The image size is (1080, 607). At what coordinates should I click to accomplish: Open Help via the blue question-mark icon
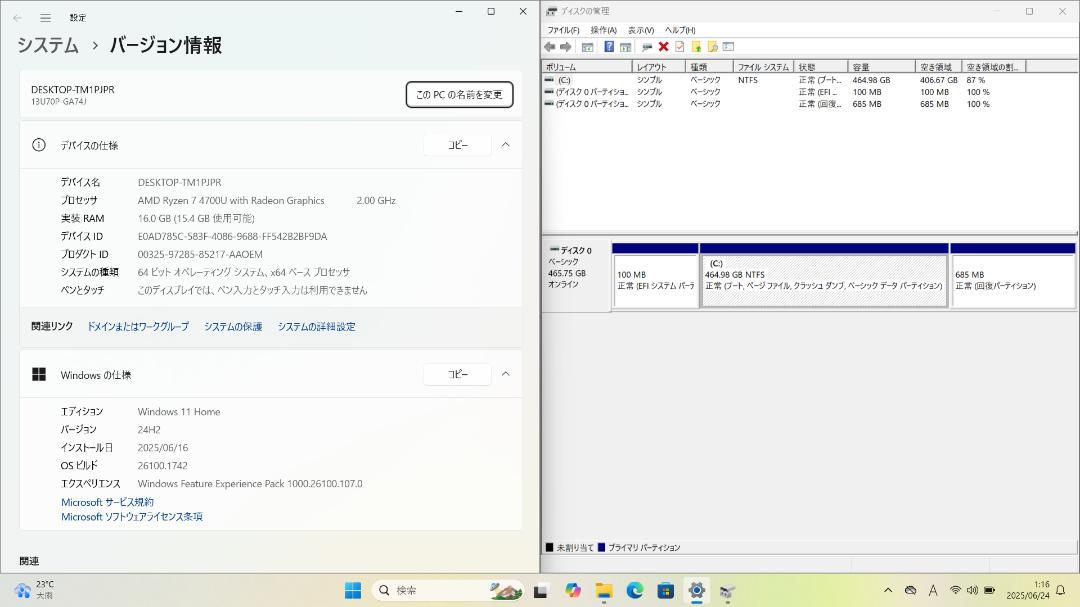click(x=609, y=47)
